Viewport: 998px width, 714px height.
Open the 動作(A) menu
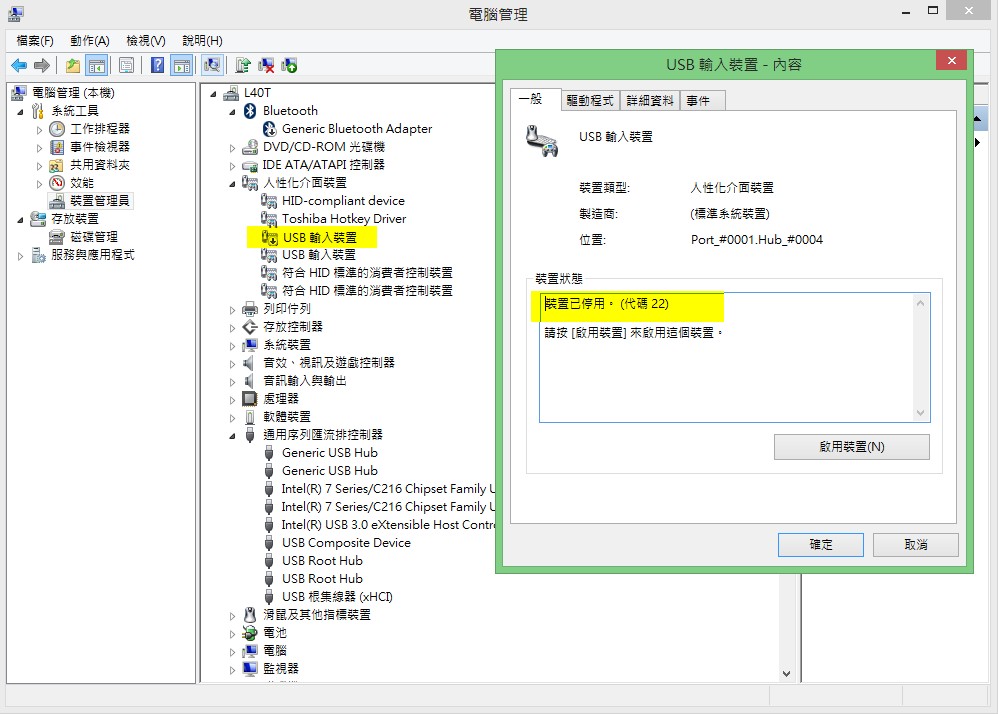click(x=89, y=41)
